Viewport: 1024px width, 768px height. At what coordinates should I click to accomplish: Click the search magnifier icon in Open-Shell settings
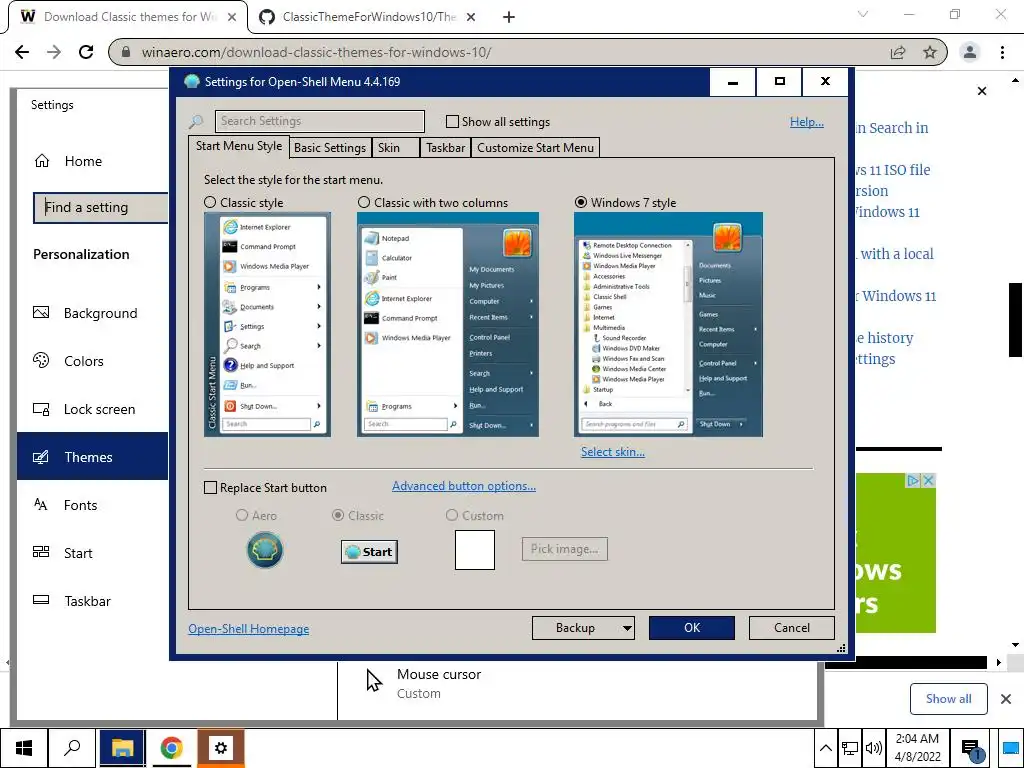point(196,121)
